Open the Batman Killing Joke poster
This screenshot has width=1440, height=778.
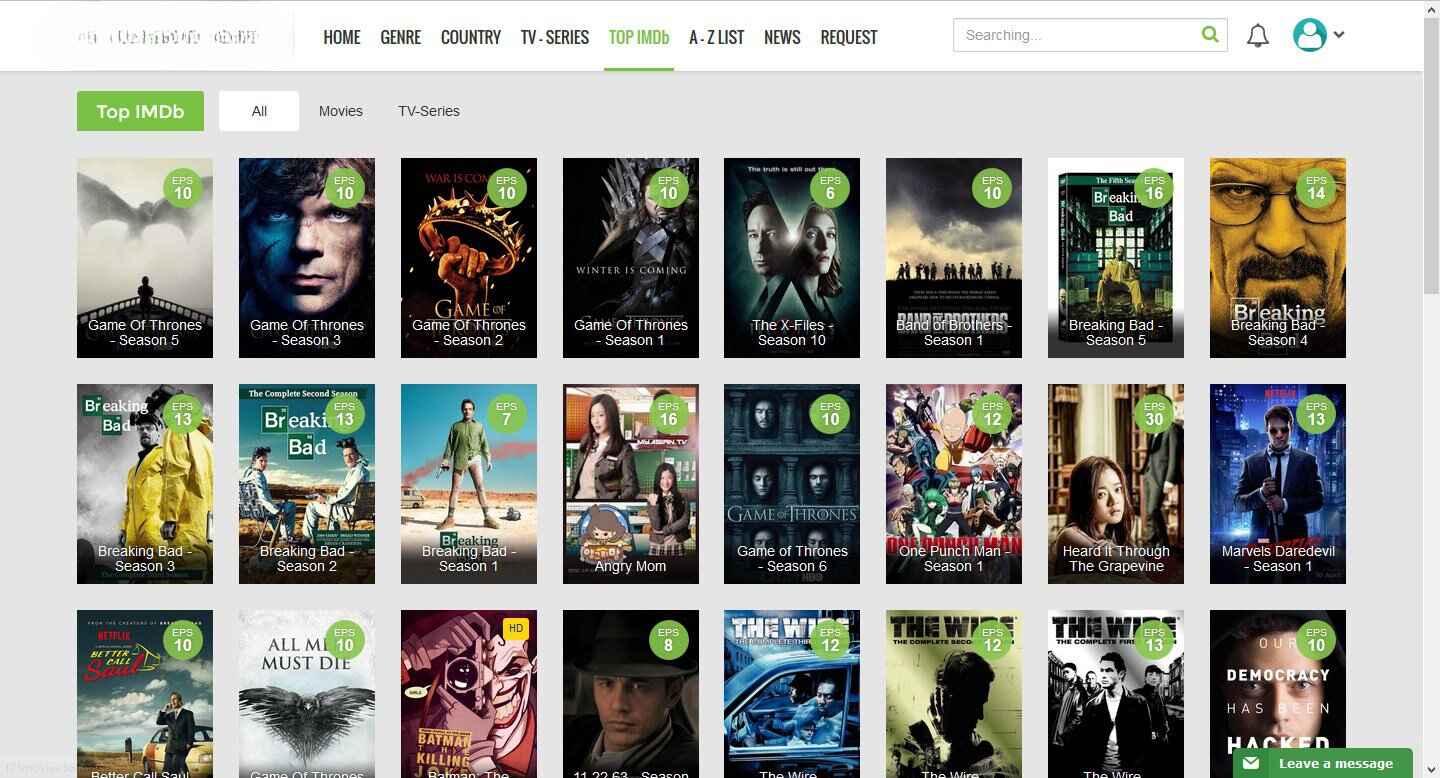(x=469, y=694)
